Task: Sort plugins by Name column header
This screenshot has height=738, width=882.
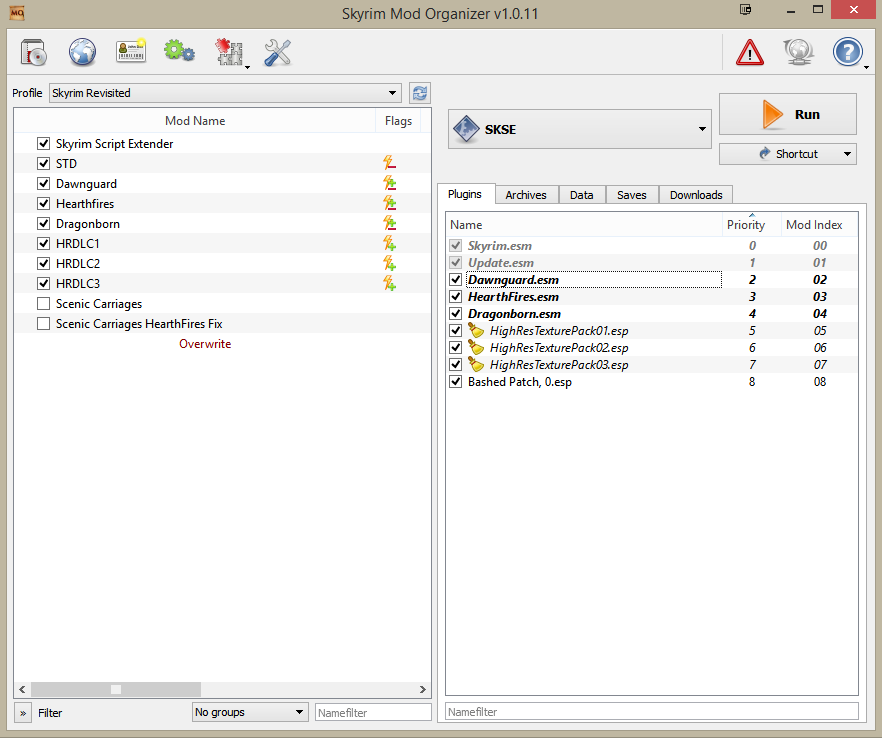Action: click(x=584, y=224)
